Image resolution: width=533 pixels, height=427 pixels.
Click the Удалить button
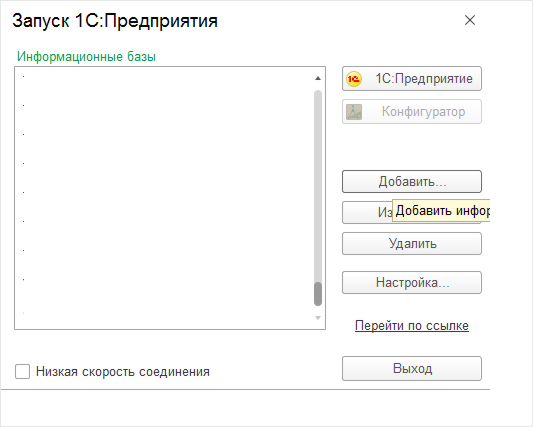point(412,243)
